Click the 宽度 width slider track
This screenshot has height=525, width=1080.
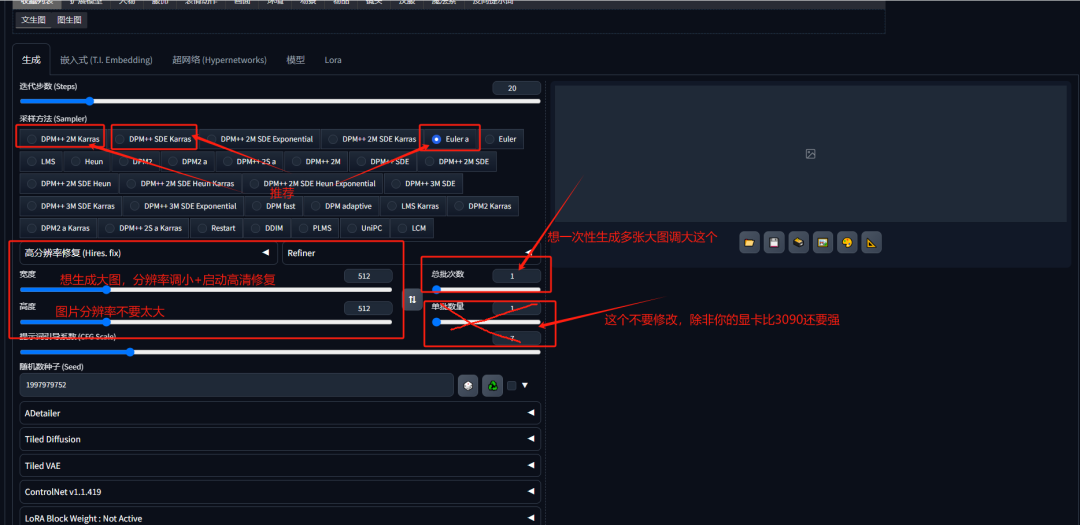tap(206, 290)
